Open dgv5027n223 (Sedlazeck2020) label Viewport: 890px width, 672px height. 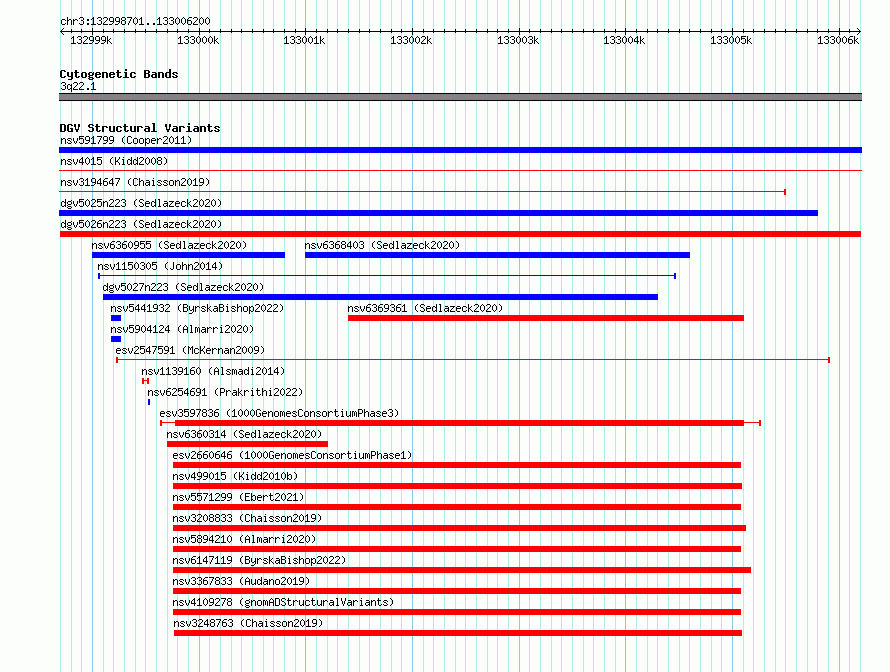tap(183, 287)
